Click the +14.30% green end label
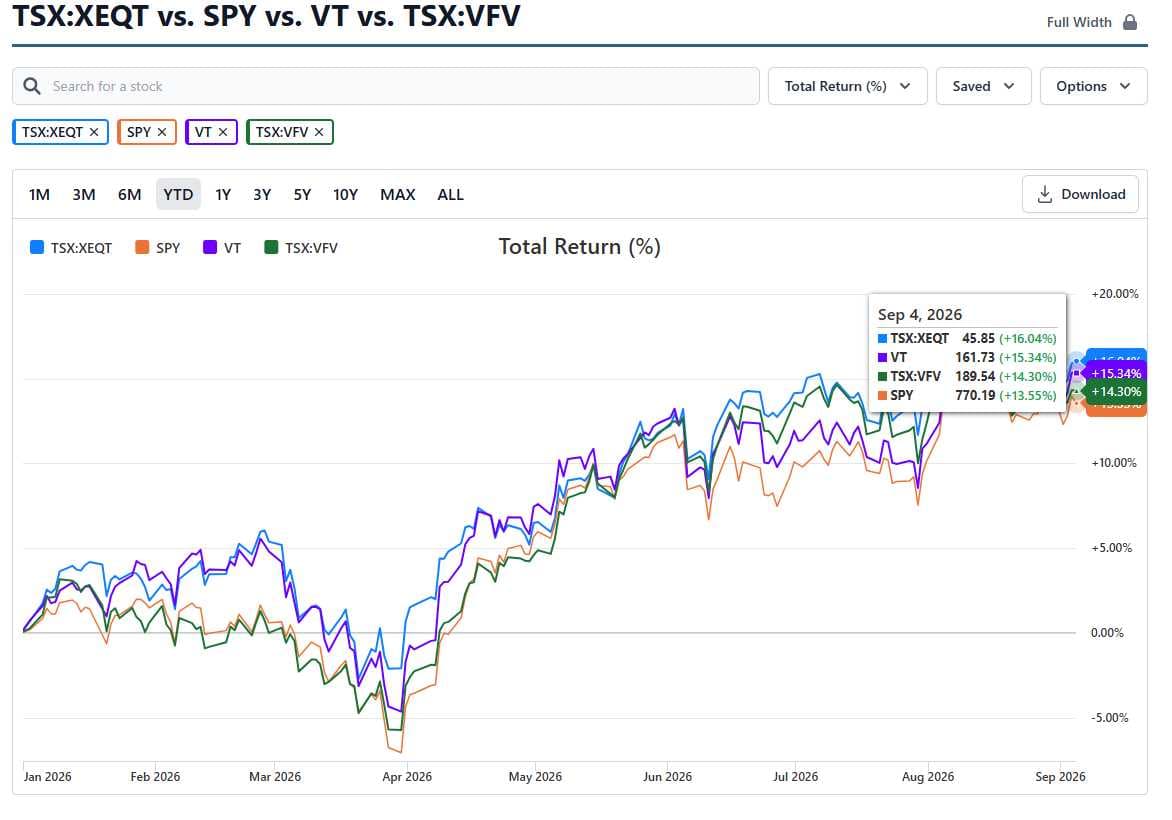Screen dimensions: 1172x820 point(1115,392)
